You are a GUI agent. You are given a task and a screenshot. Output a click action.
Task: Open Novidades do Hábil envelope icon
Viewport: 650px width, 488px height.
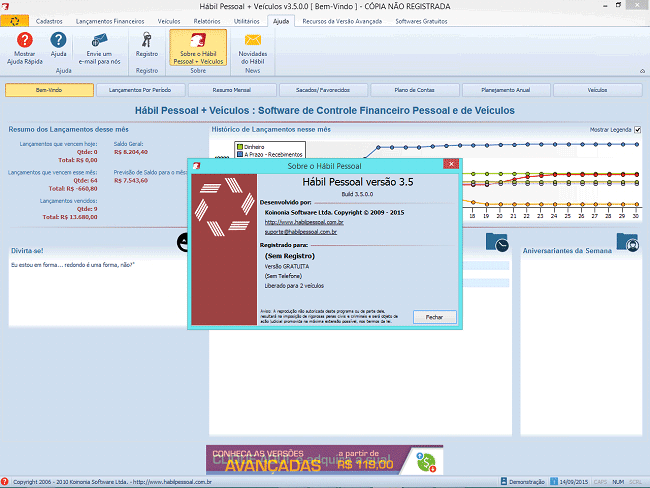(x=252, y=40)
